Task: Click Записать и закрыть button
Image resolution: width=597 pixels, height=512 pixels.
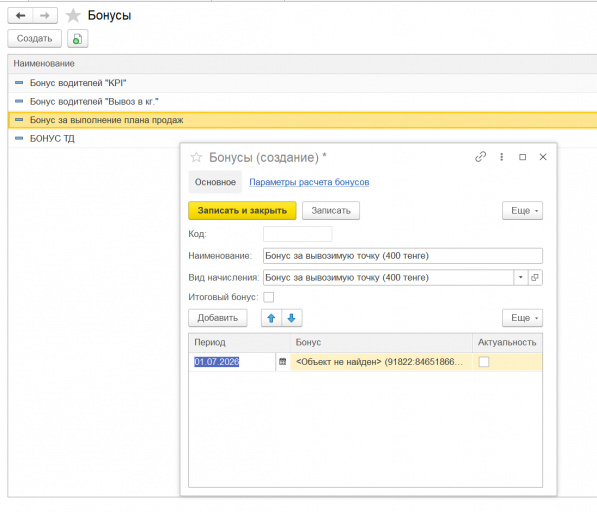Action: point(242,211)
